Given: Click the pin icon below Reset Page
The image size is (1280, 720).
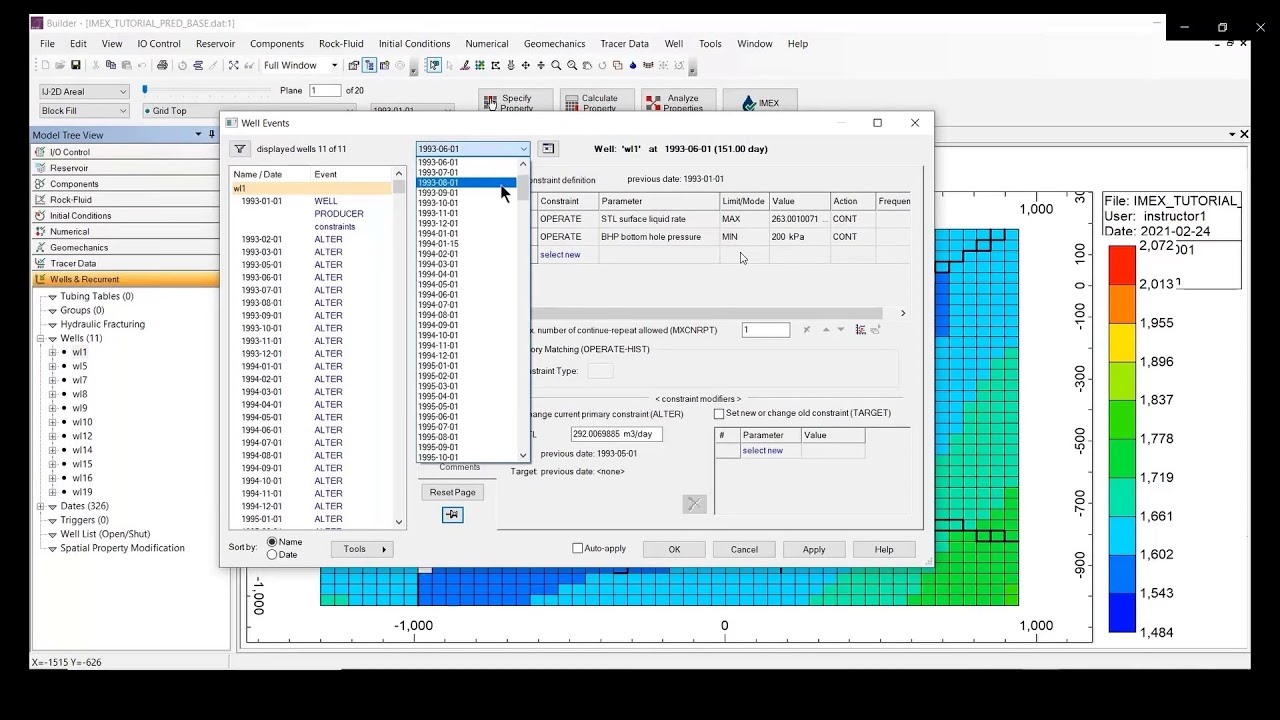Looking at the screenshot, I should pyautogui.click(x=452, y=514).
